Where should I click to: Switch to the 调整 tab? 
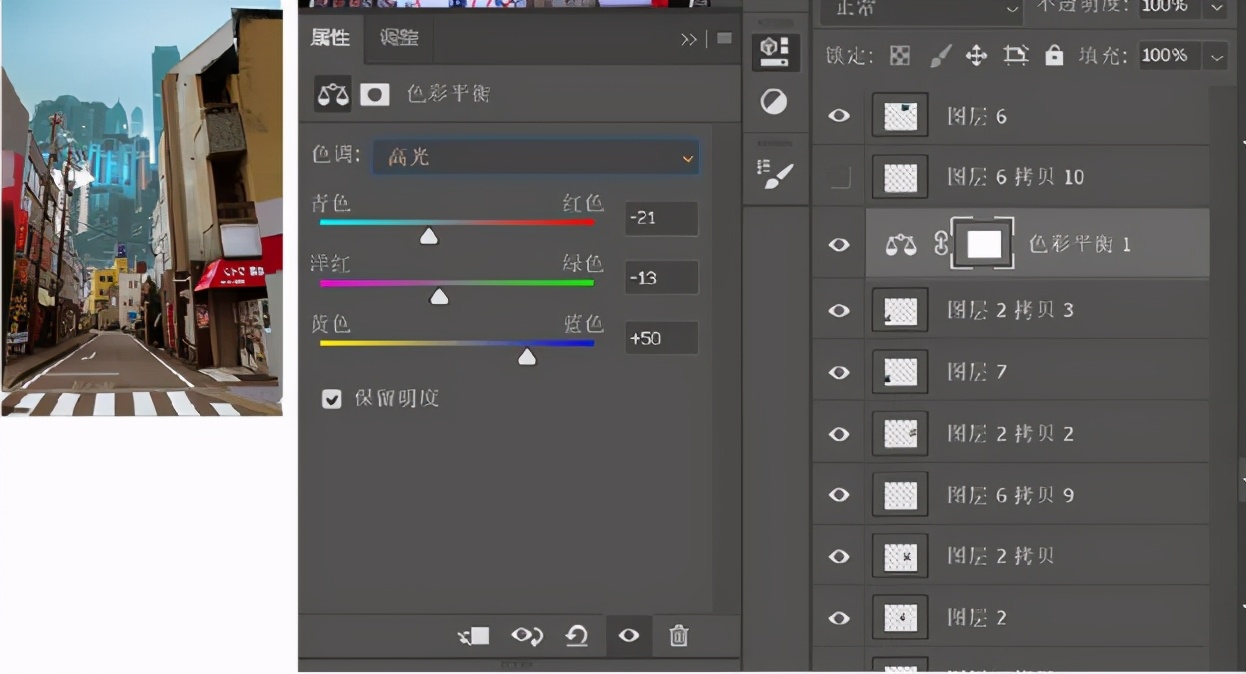[x=399, y=38]
